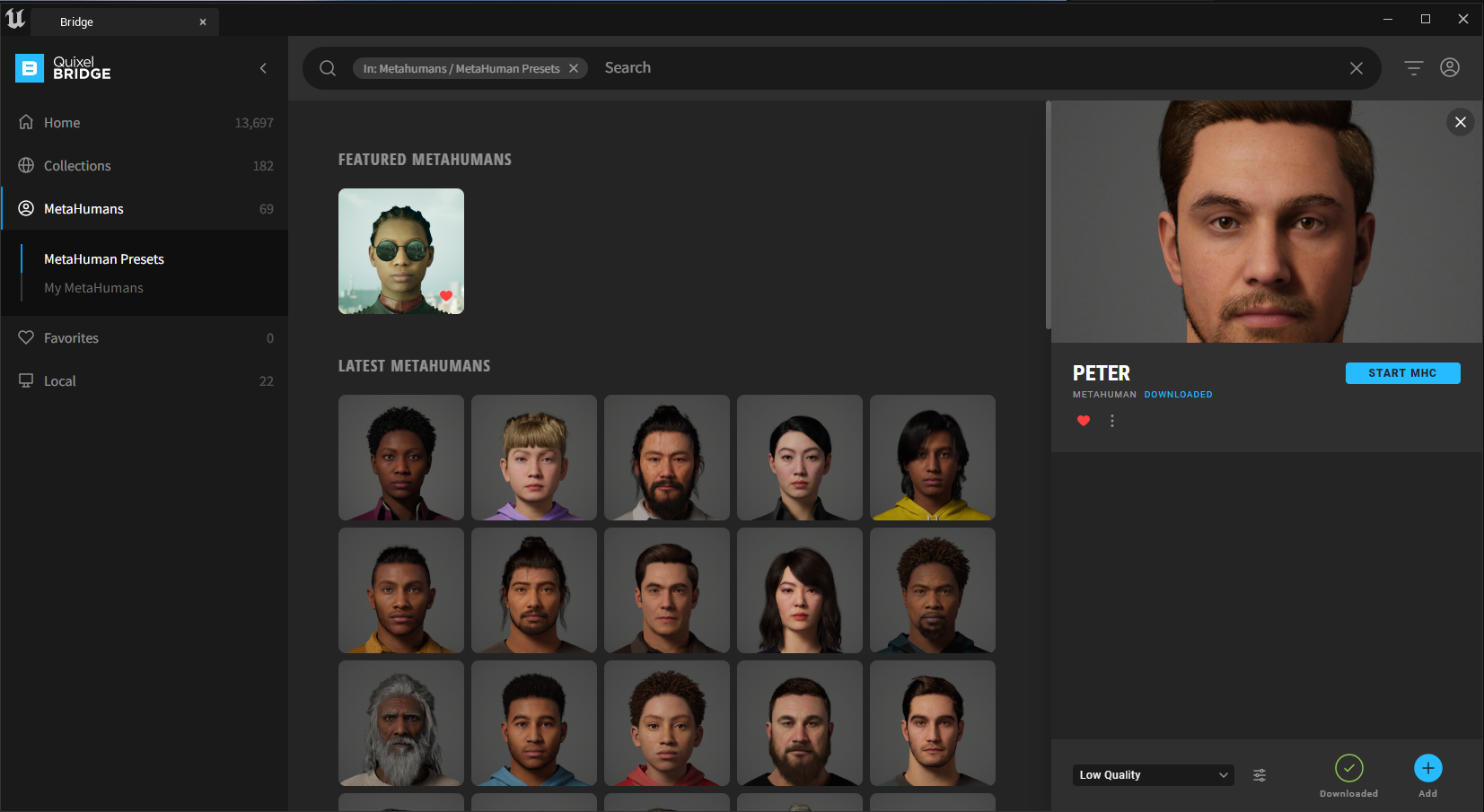Open download settings sliders icon
Viewport: 1484px width, 812px height.
[1260, 775]
